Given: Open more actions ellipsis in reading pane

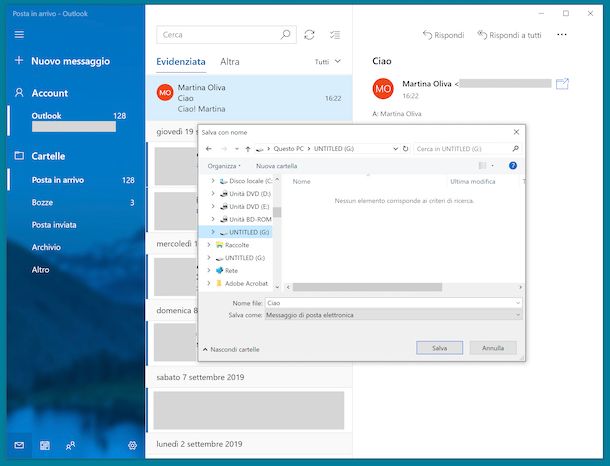Looking at the screenshot, I should point(561,35).
